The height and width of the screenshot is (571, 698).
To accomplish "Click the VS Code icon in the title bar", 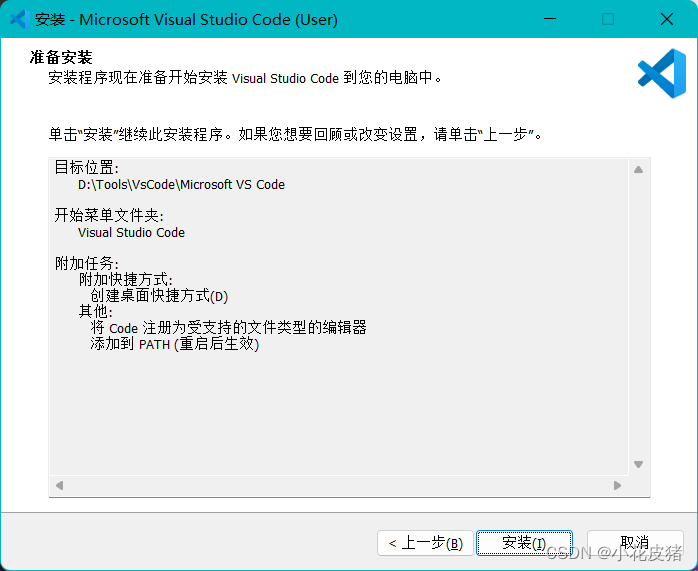I will pyautogui.click(x=20, y=19).
